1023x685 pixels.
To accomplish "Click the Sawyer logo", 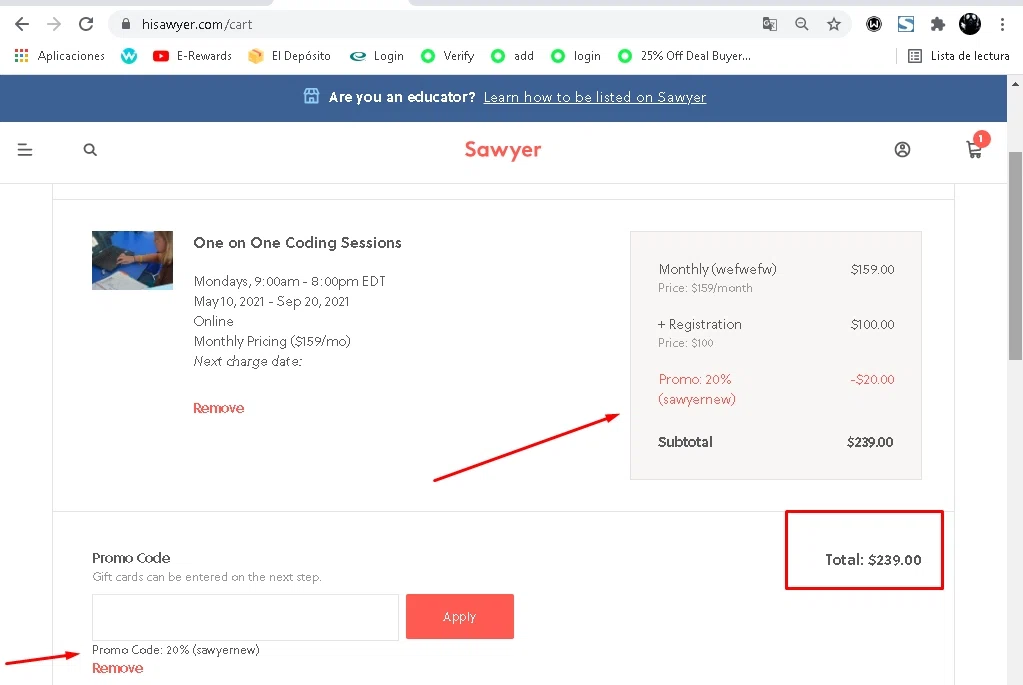I will [502, 150].
